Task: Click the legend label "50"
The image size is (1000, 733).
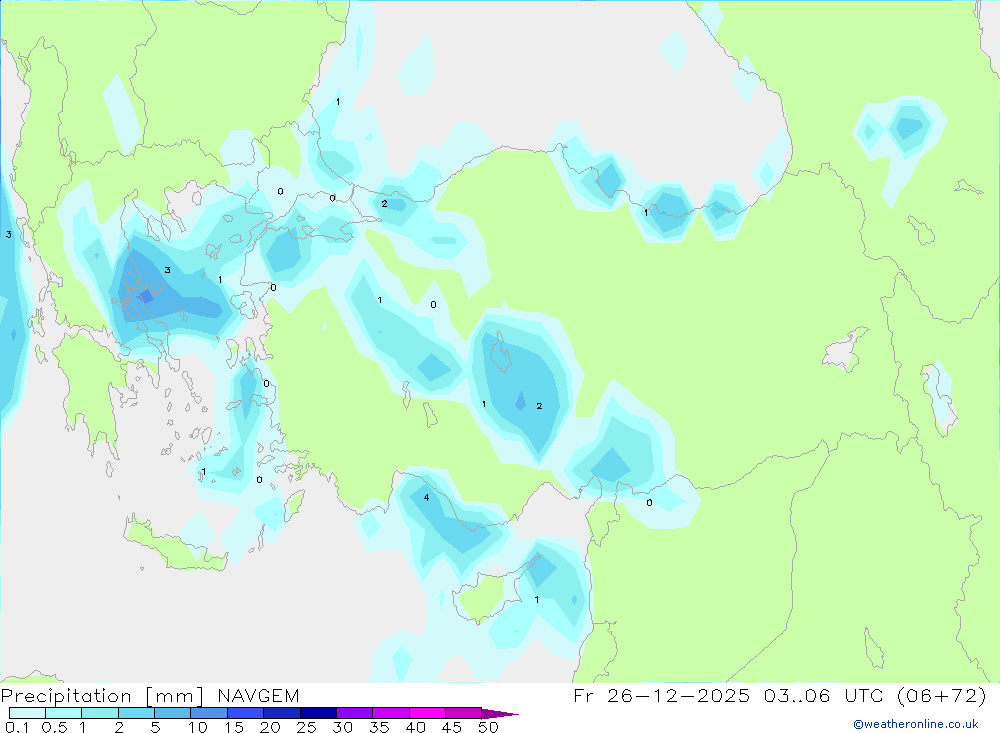Action: 489,727
